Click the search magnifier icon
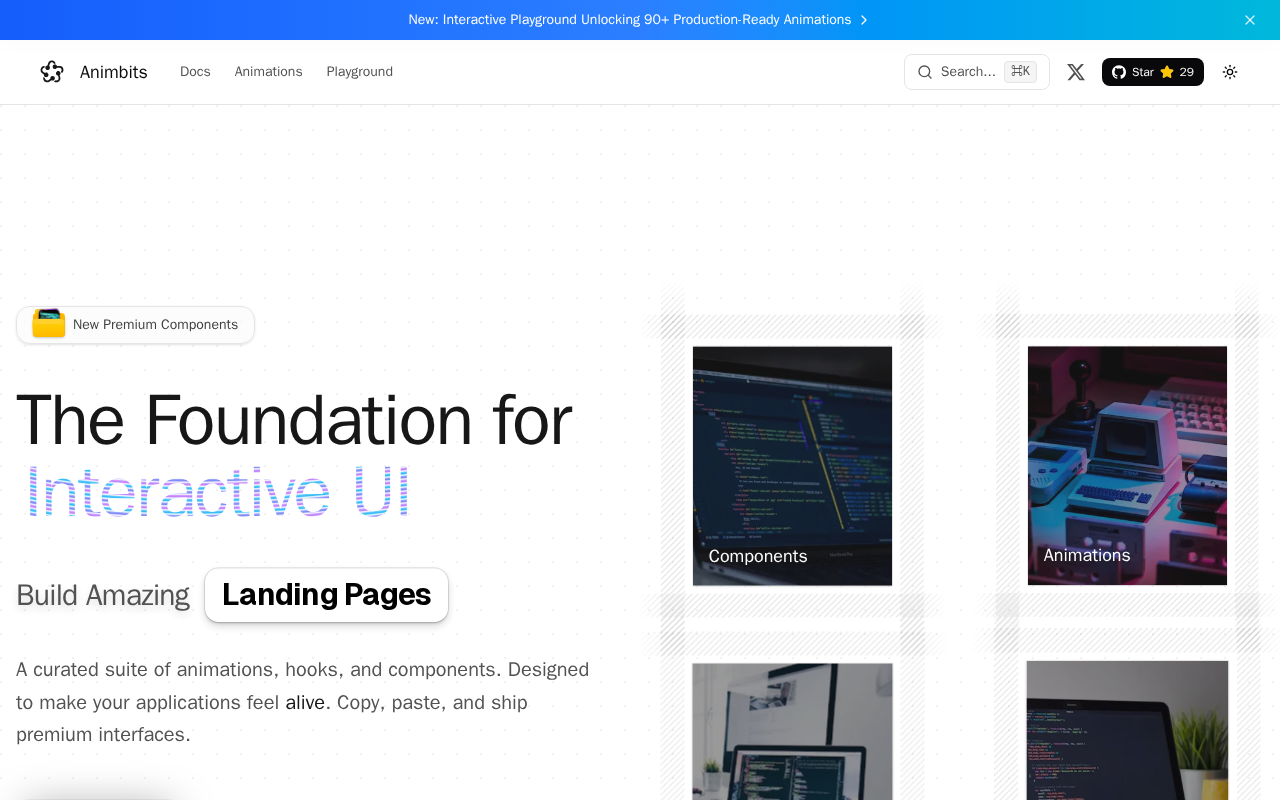Viewport: 1280px width, 800px height. click(925, 72)
